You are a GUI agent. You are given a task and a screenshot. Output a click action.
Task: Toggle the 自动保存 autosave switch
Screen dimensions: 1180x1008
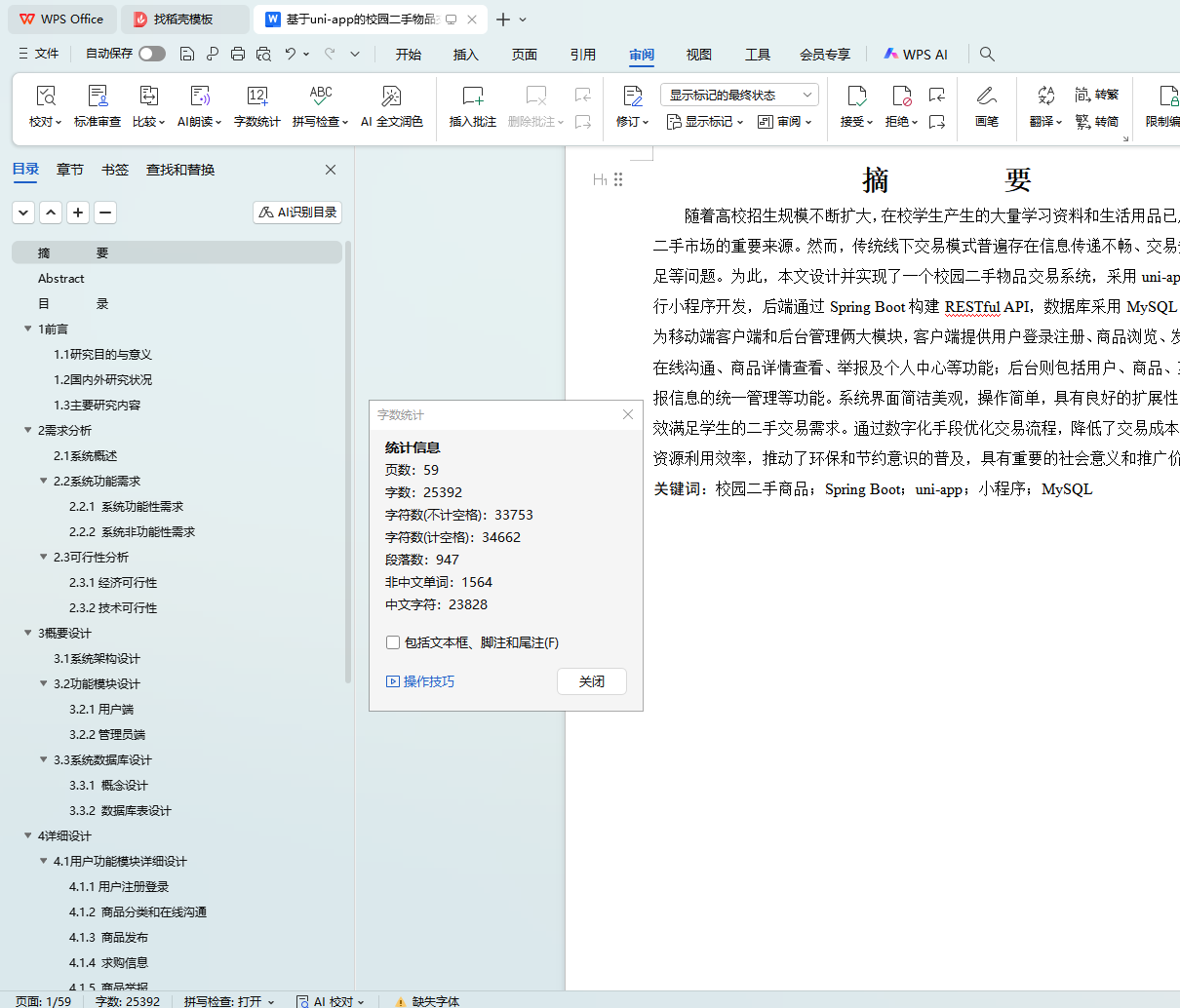pyautogui.click(x=152, y=54)
